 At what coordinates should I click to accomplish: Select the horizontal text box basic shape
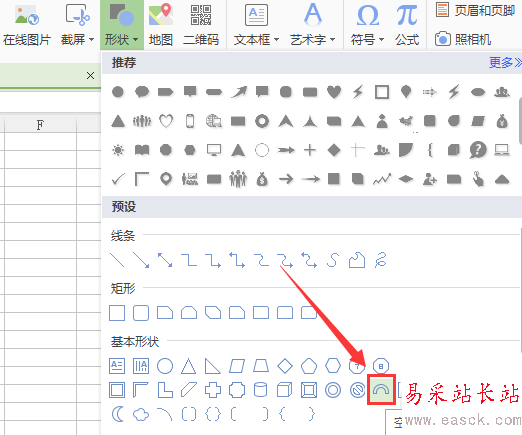point(117,366)
